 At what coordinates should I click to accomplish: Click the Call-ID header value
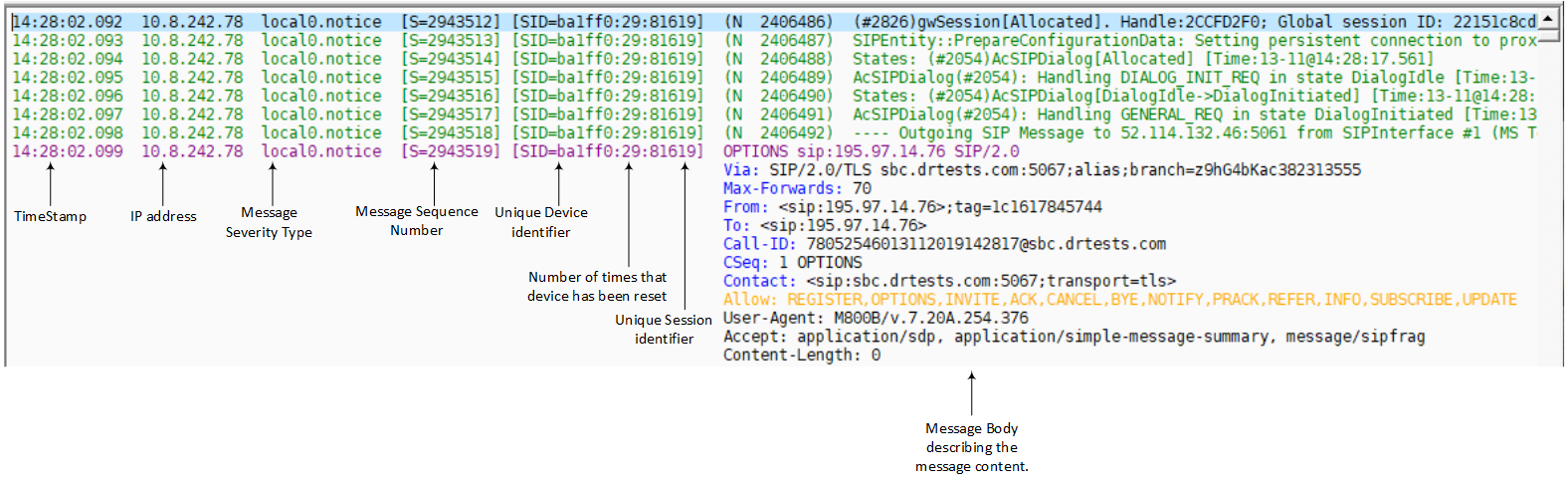coord(985,244)
